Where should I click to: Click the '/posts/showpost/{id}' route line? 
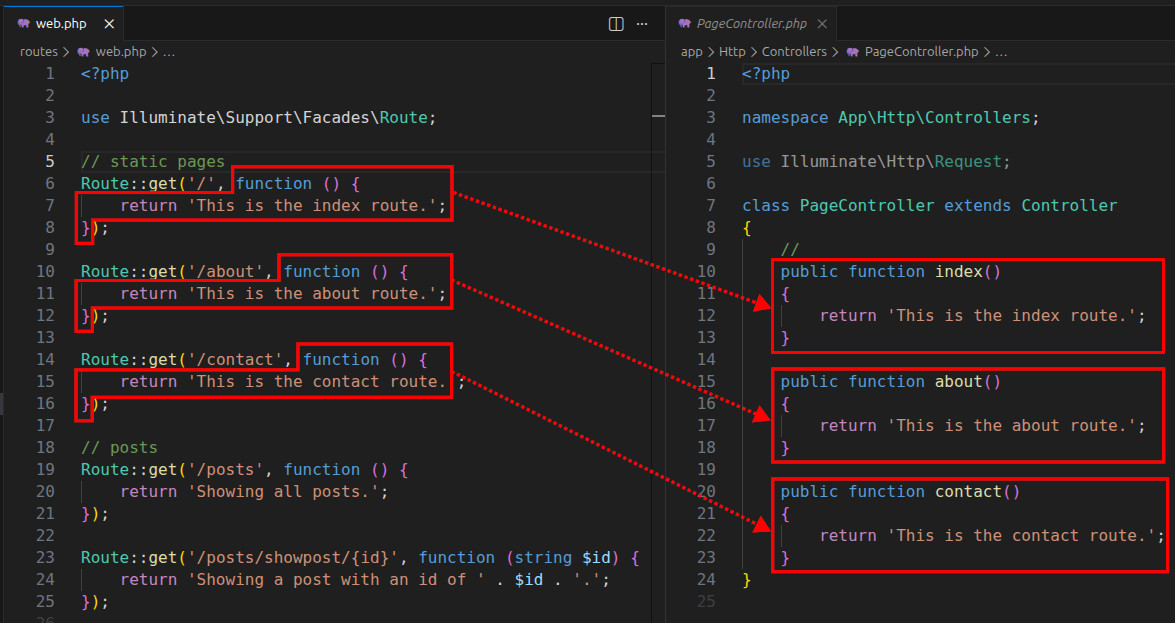[x=360, y=558]
